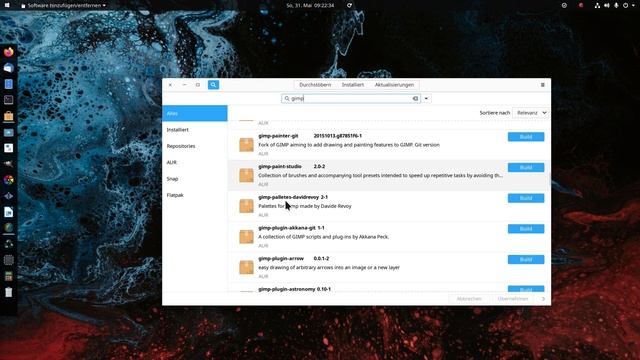Select the Flatpak filter in the sidebar

pos(195,195)
